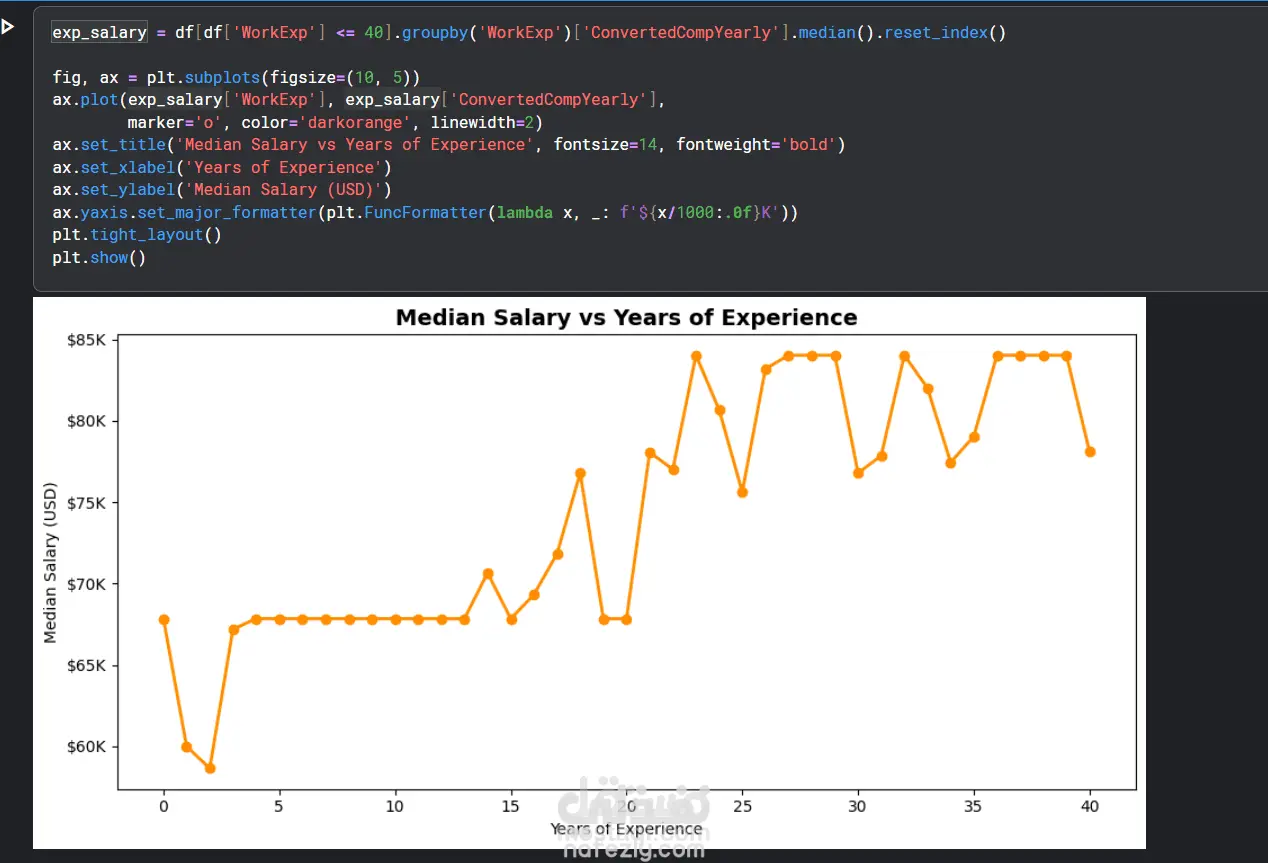Click the ax.set_xlabel code line

[222, 168]
